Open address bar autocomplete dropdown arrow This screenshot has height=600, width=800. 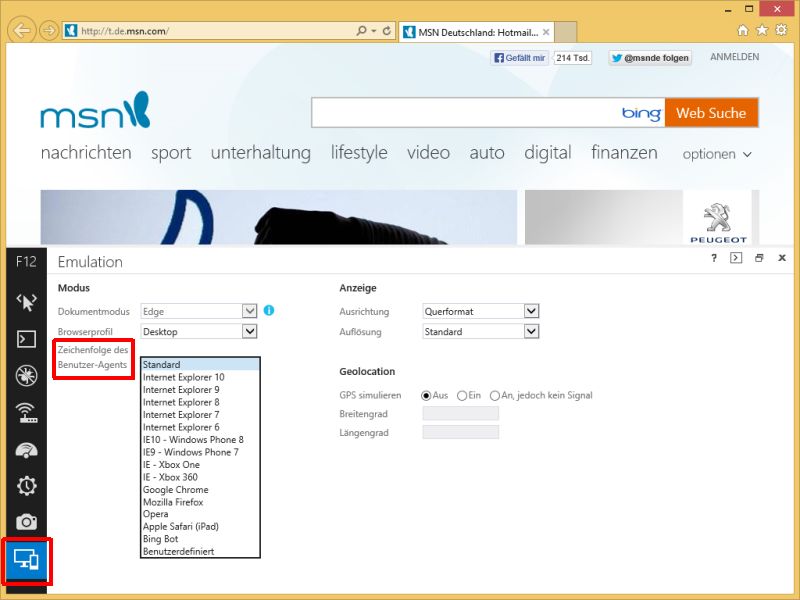click(x=374, y=31)
